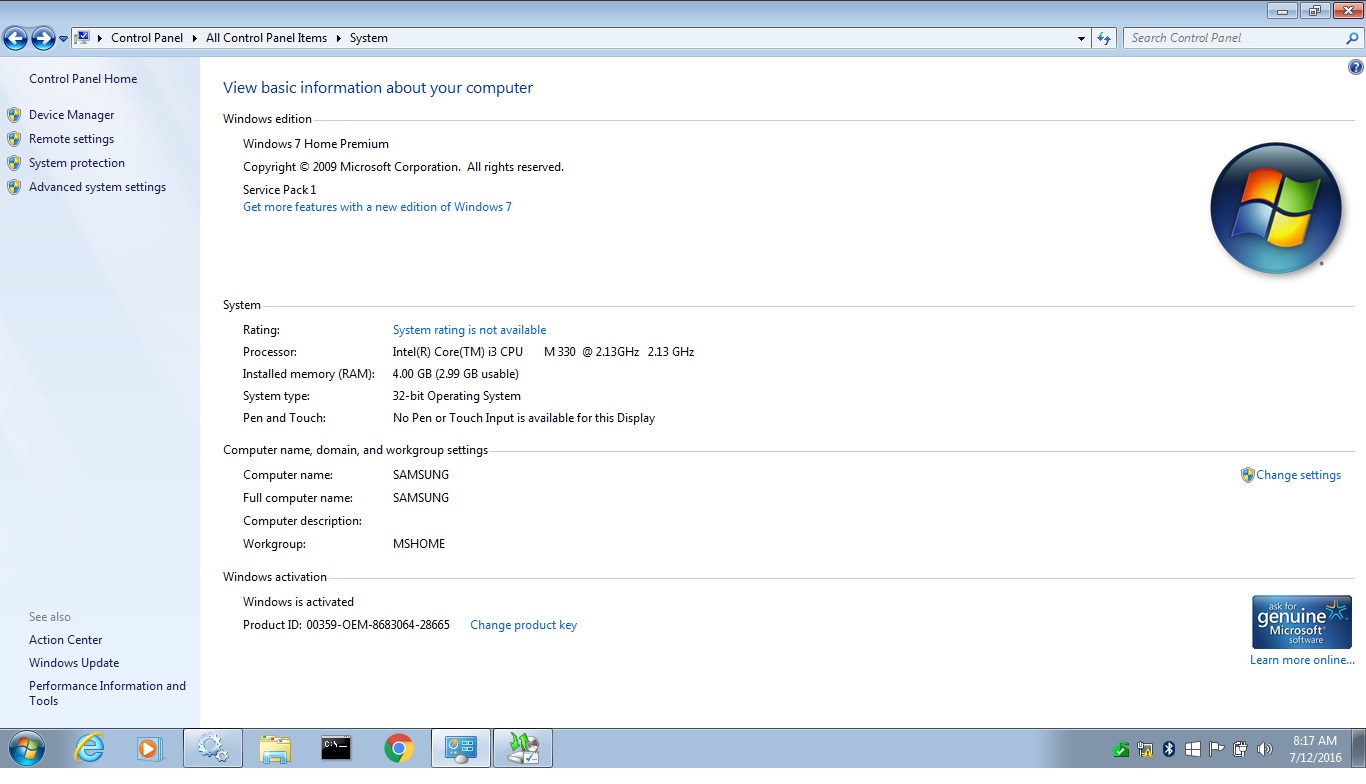Click 'No Pen or Touch Input is available' text
Image resolution: width=1366 pixels, height=784 pixels.
coord(524,418)
